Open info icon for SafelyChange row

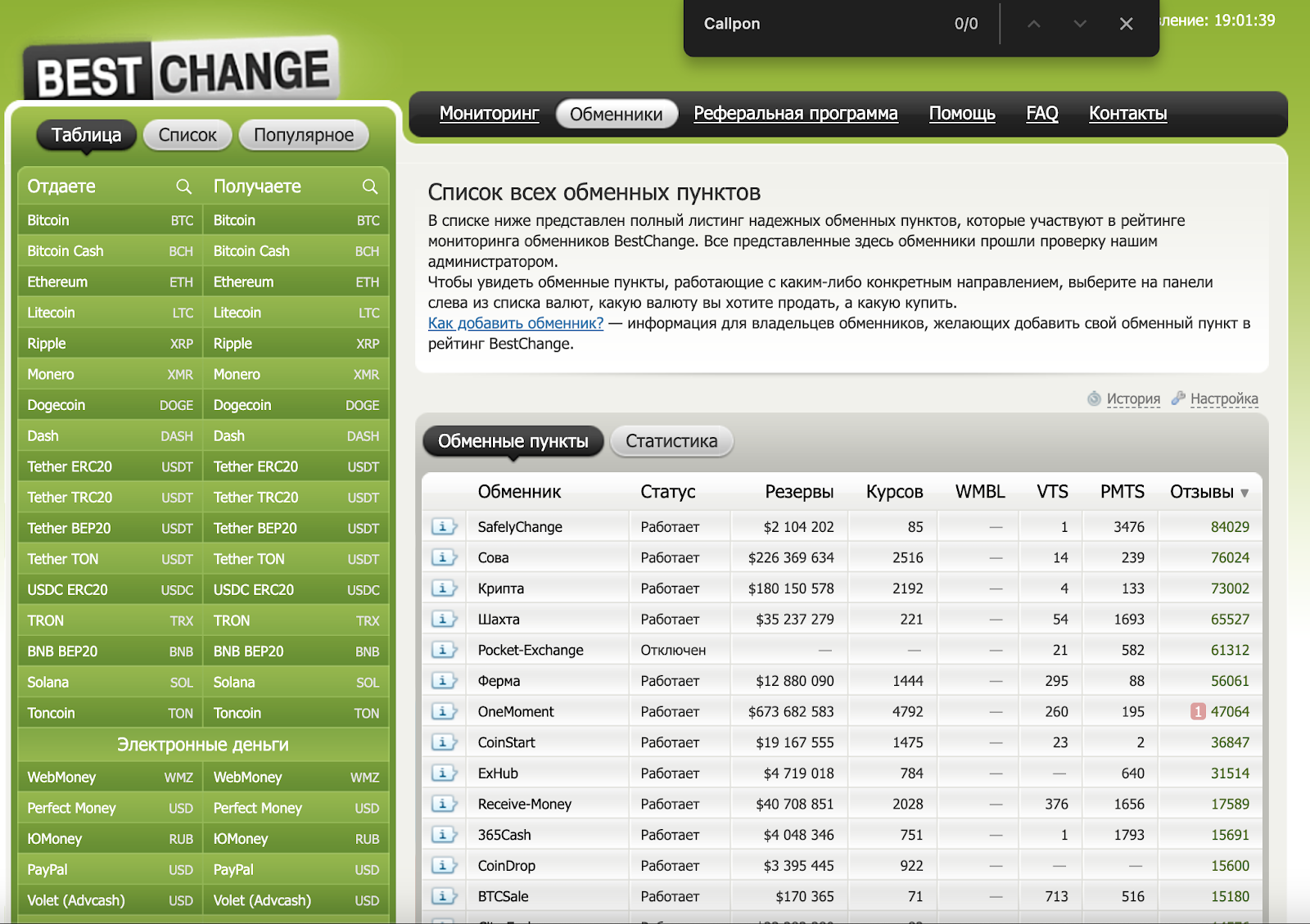pyautogui.click(x=444, y=526)
